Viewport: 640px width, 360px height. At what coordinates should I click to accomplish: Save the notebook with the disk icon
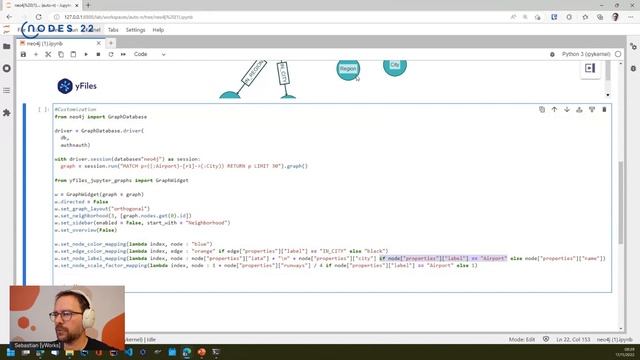[23, 54]
